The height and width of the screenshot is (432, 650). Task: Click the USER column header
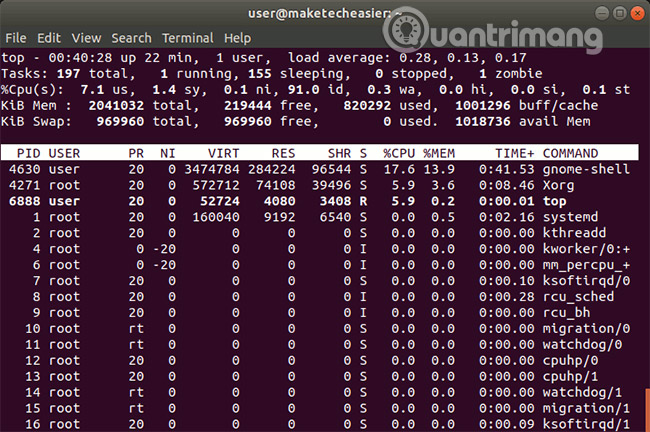[64, 153]
